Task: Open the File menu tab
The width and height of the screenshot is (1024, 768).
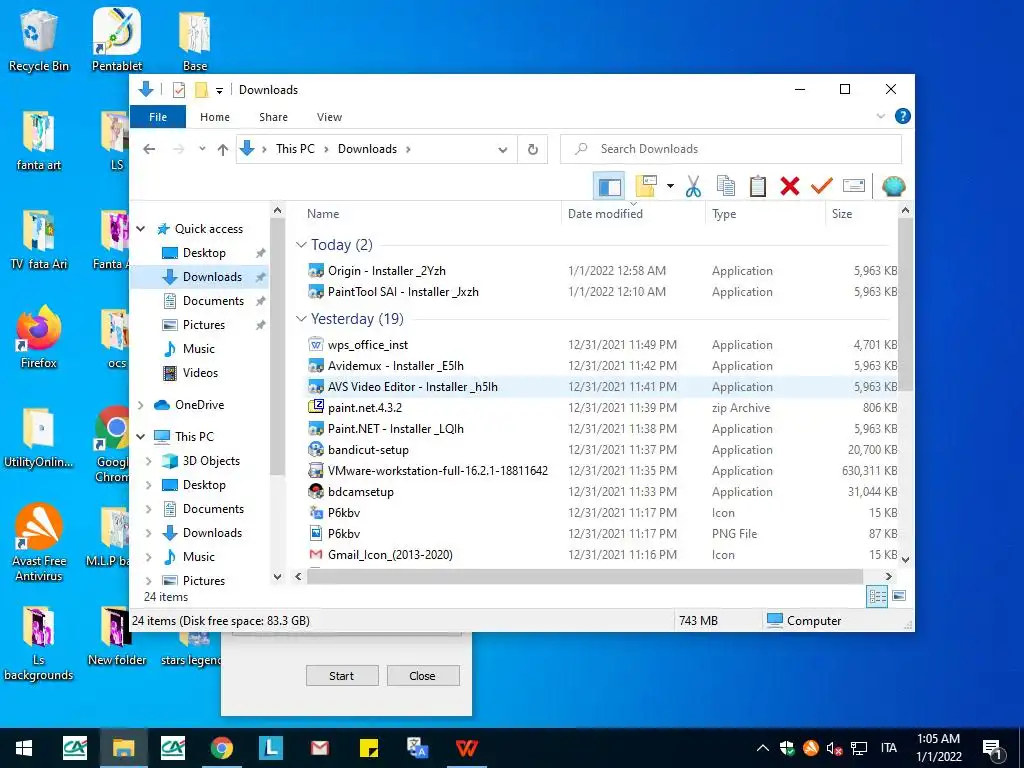Action: [158, 117]
